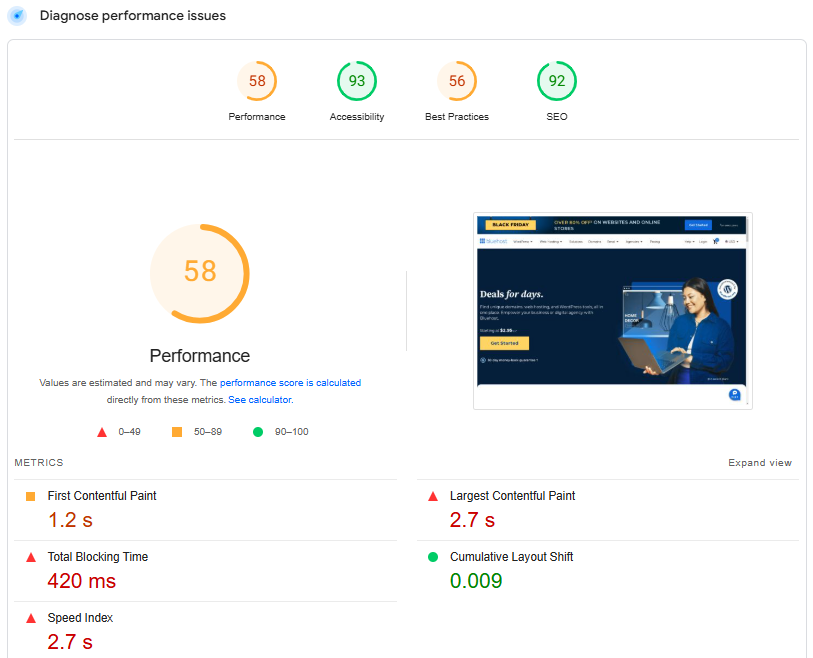Image resolution: width=813 pixels, height=658 pixels.
Task: Click the red triangle 0–49 legend icon
Action: tap(102, 432)
